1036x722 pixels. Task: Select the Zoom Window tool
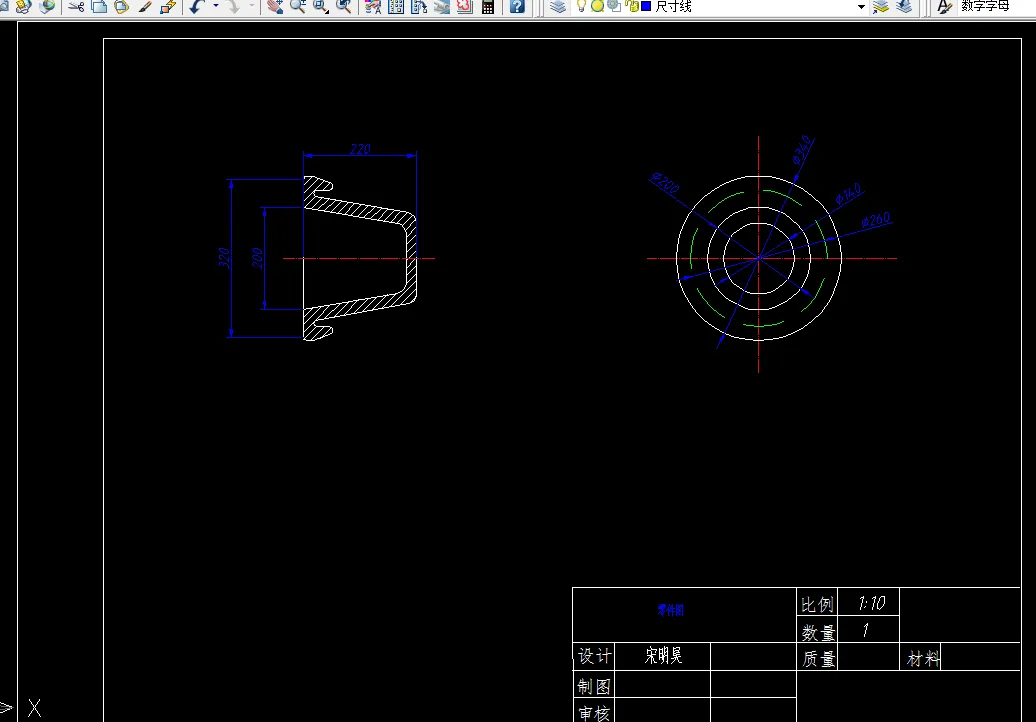tap(321, 7)
